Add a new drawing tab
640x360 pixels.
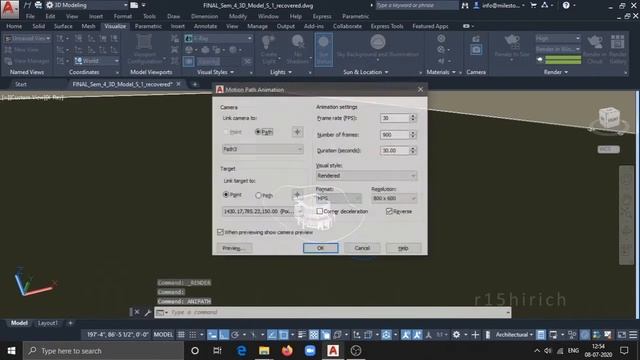click(195, 84)
